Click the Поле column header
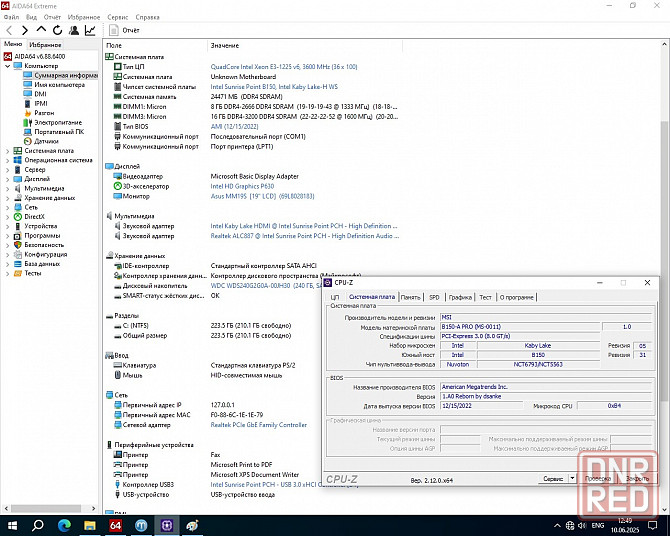The image size is (670, 536). click(114, 45)
